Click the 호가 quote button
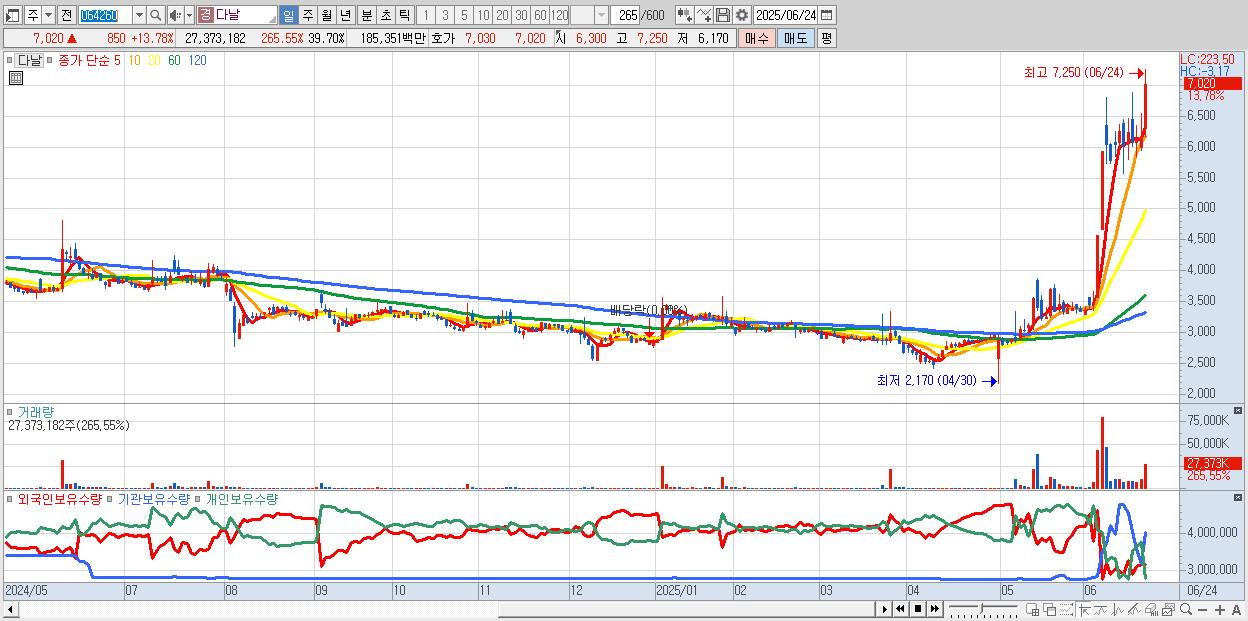 tap(442, 38)
